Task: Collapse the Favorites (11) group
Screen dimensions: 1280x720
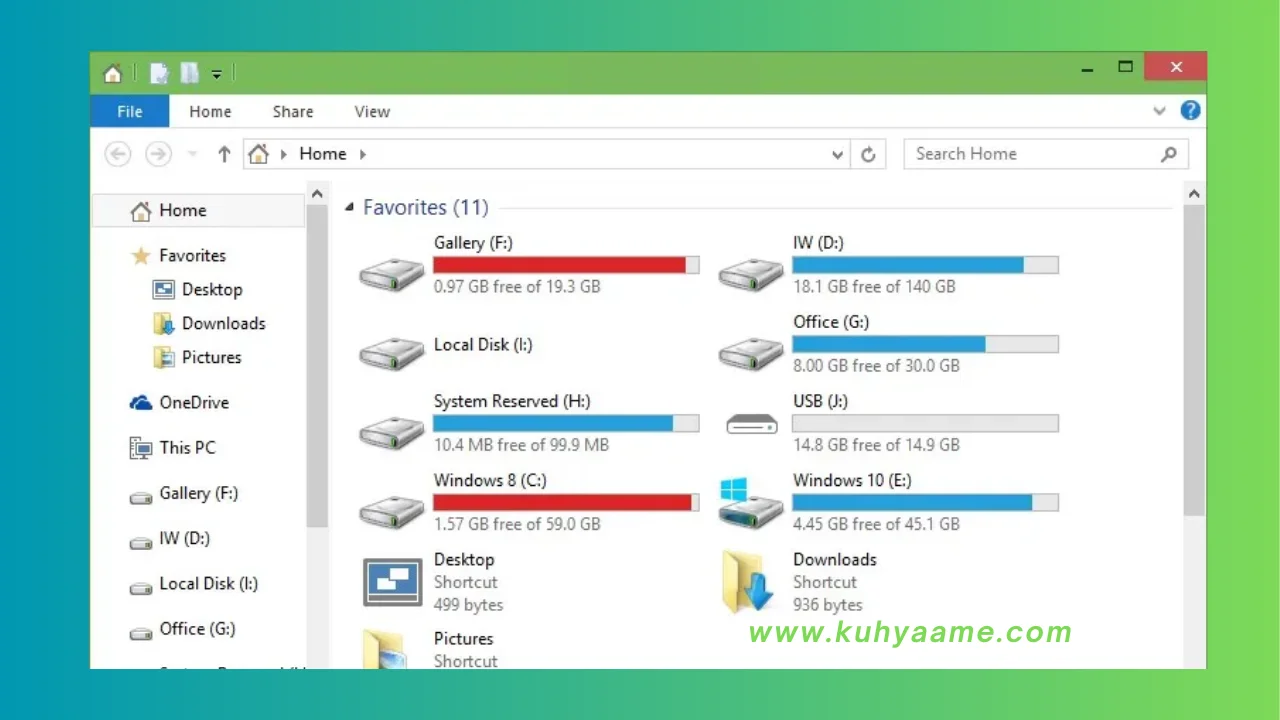Action: (x=349, y=208)
